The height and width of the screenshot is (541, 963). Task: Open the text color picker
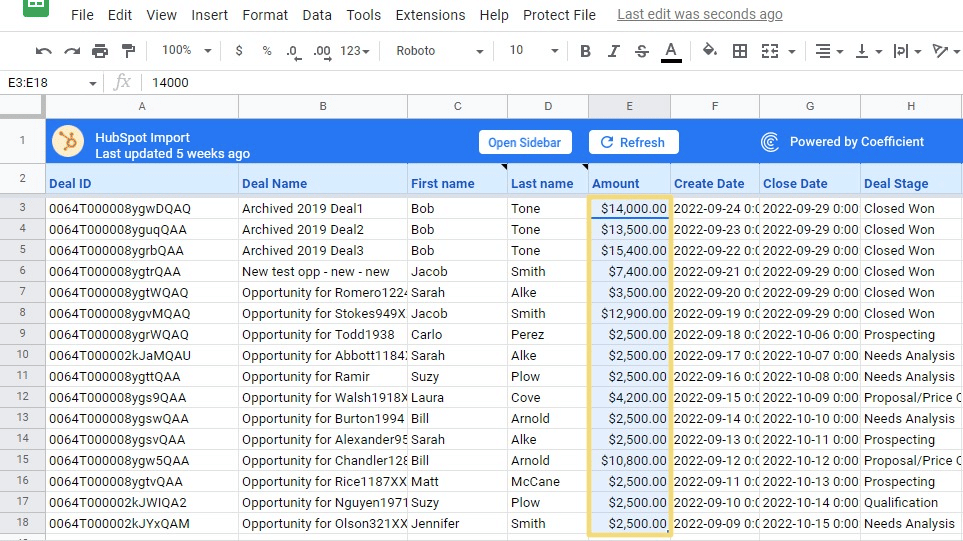point(671,51)
